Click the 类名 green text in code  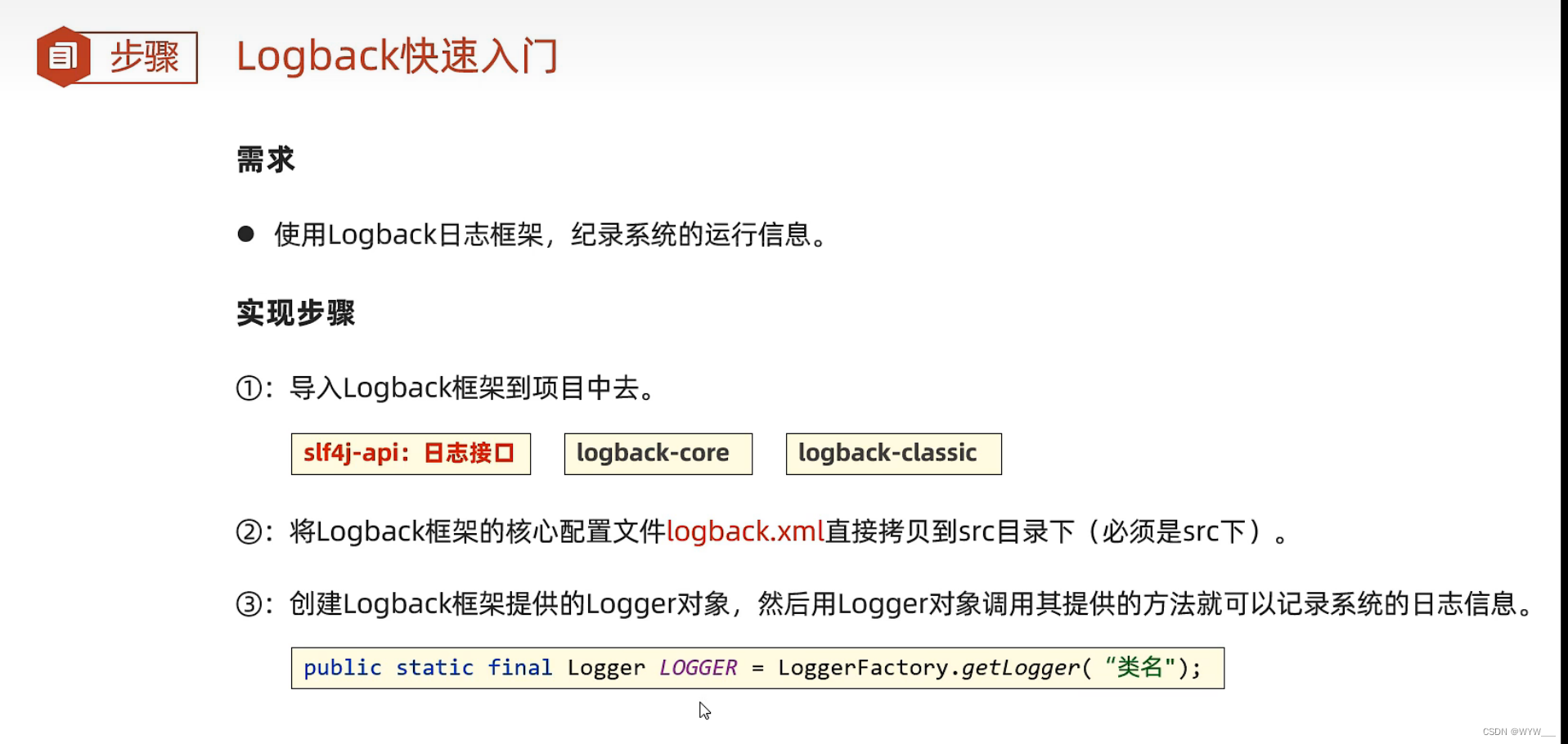[x=1139, y=667]
